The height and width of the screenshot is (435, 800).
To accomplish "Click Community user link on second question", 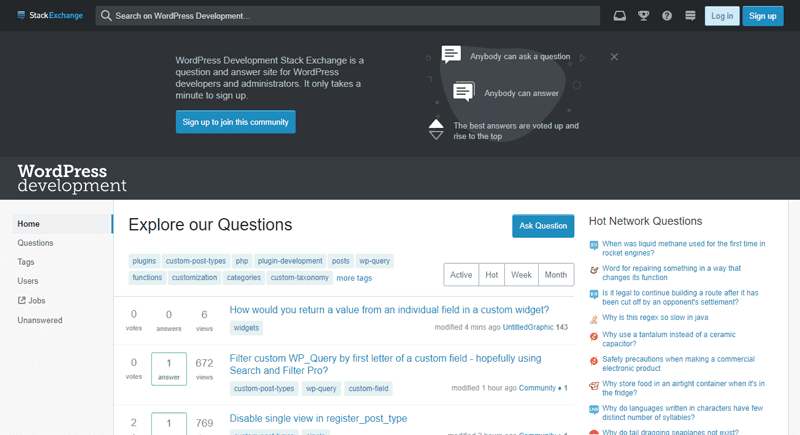I will coord(537,388).
